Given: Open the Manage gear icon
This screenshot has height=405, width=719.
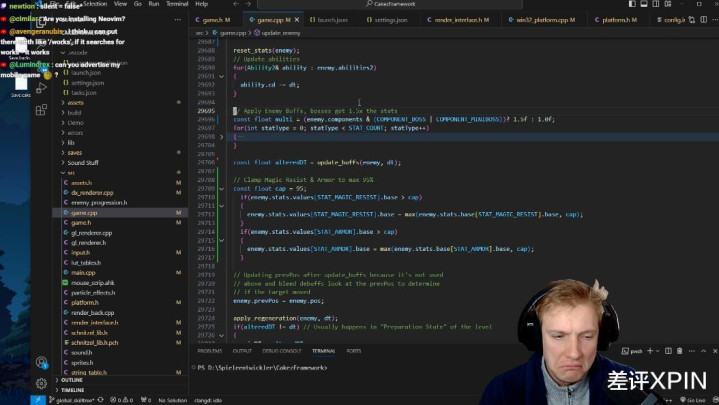Looking at the screenshot, I should pyautogui.click(x=41, y=383).
